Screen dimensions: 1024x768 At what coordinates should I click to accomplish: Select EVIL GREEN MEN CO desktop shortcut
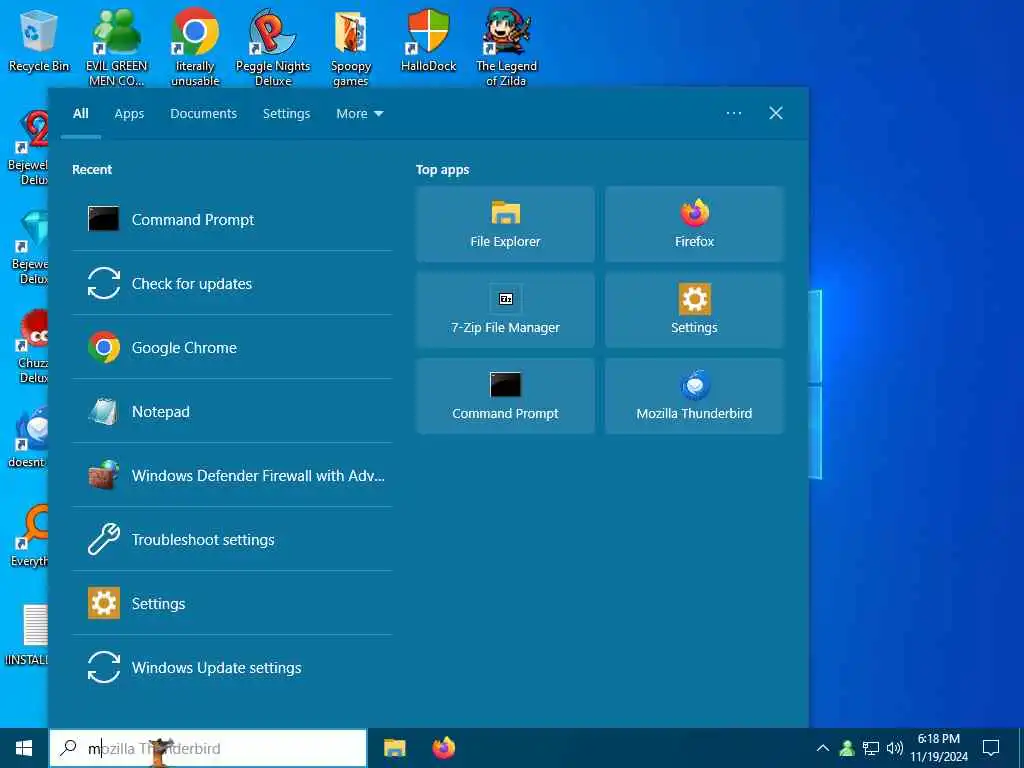click(117, 47)
